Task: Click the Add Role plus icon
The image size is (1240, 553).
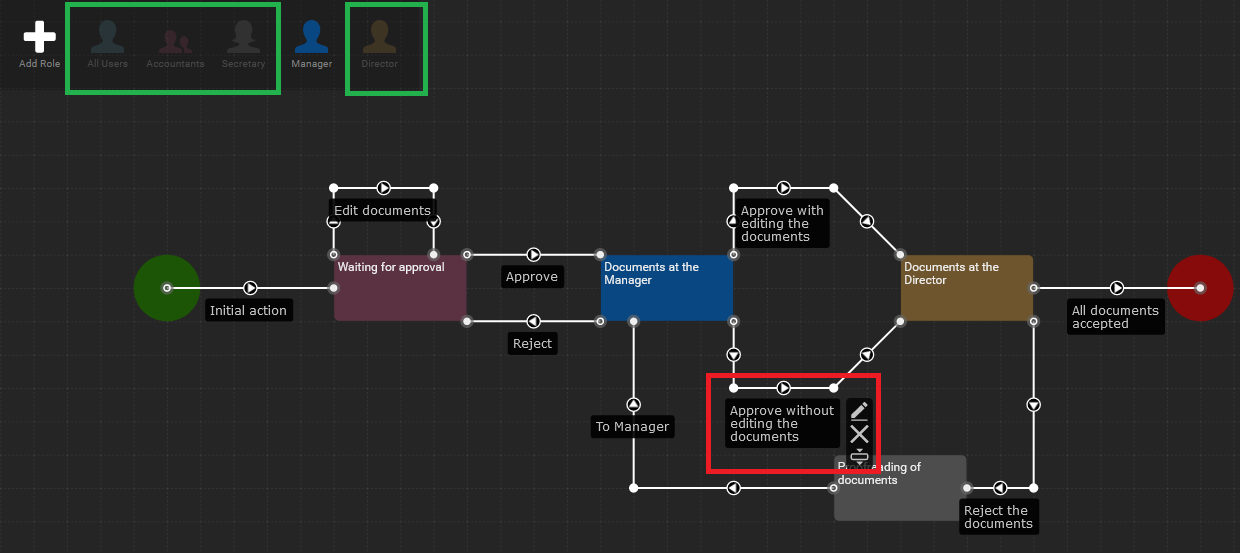Action: (40, 38)
